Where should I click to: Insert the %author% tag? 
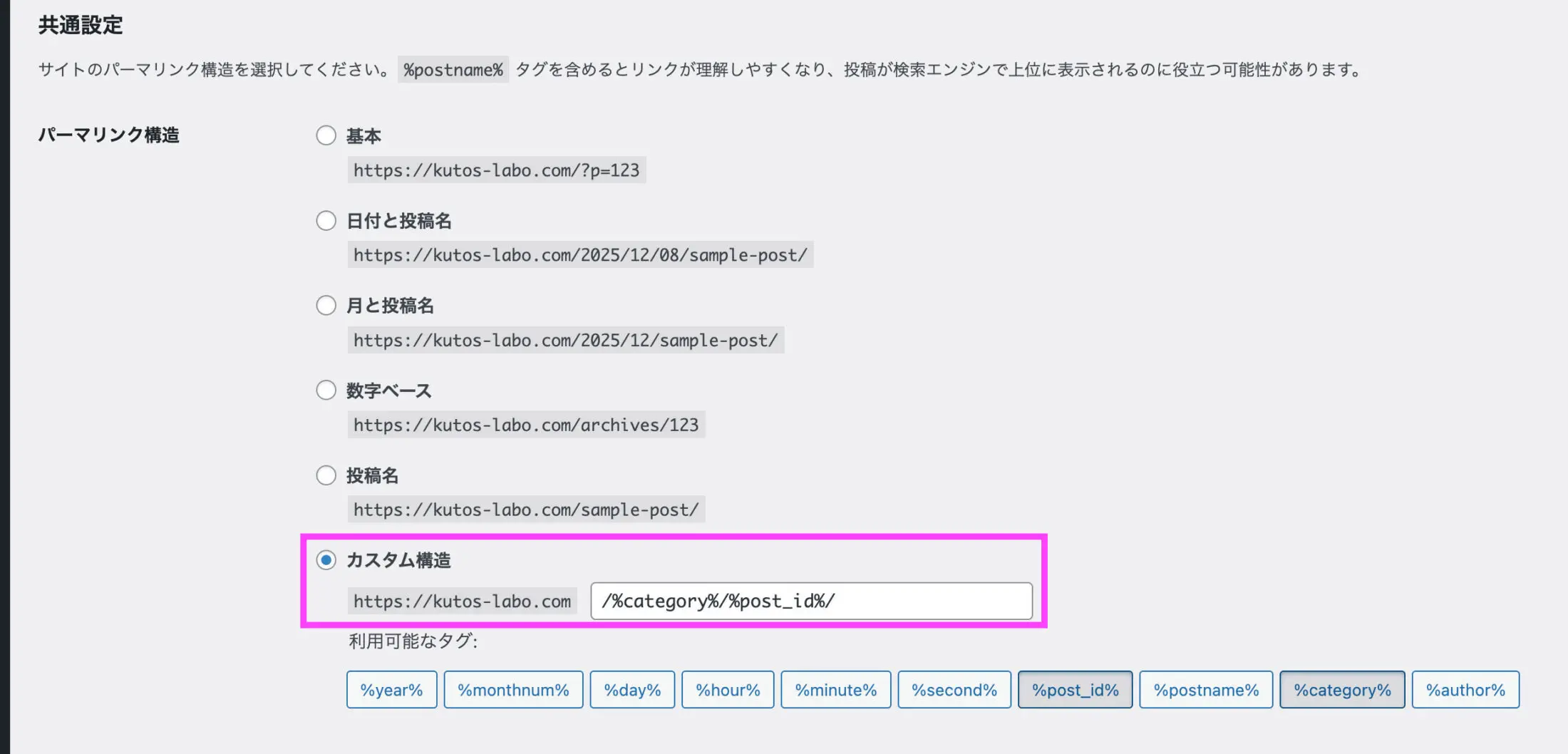(1465, 690)
